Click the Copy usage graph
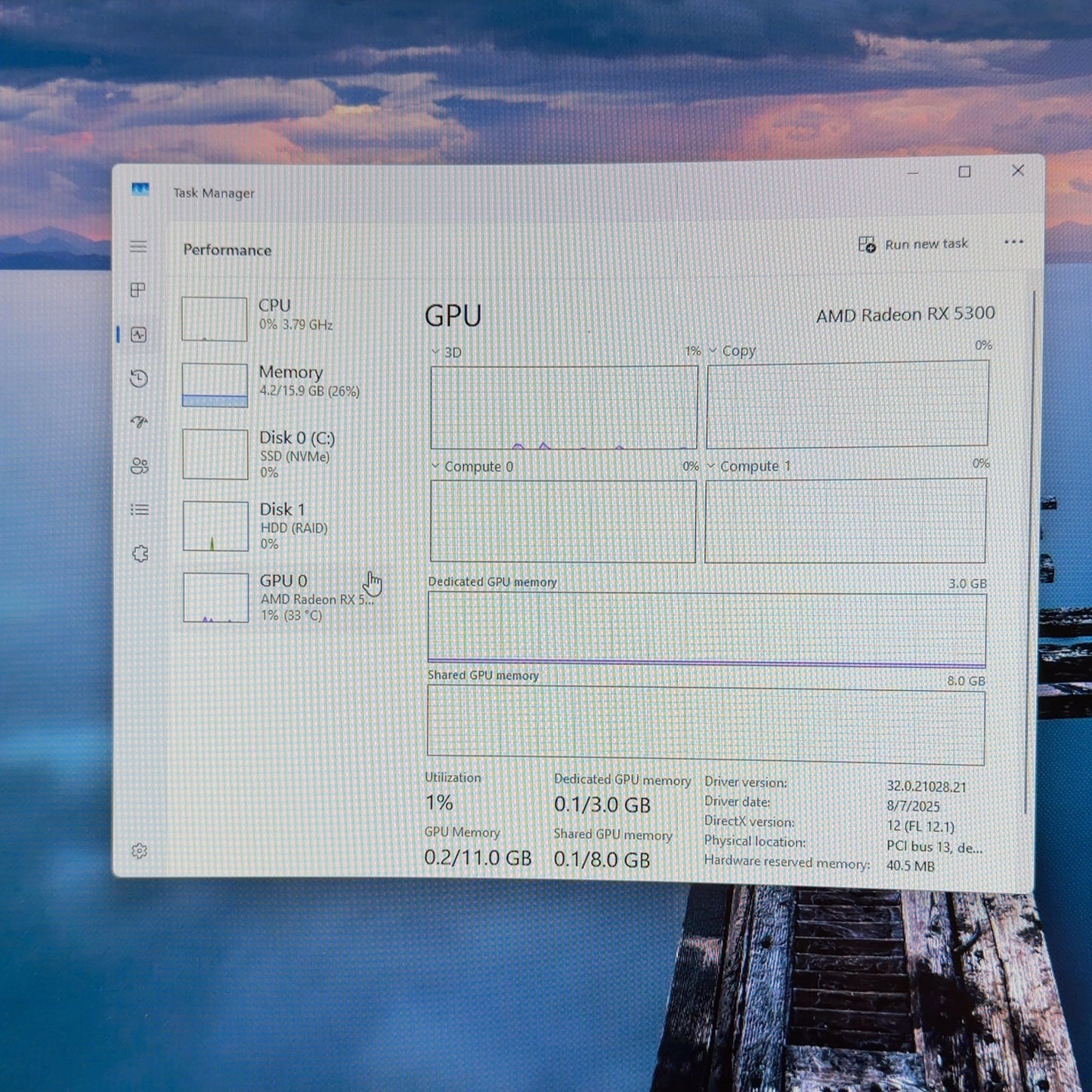The height and width of the screenshot is (1092, 1092). tap(847, 404)
